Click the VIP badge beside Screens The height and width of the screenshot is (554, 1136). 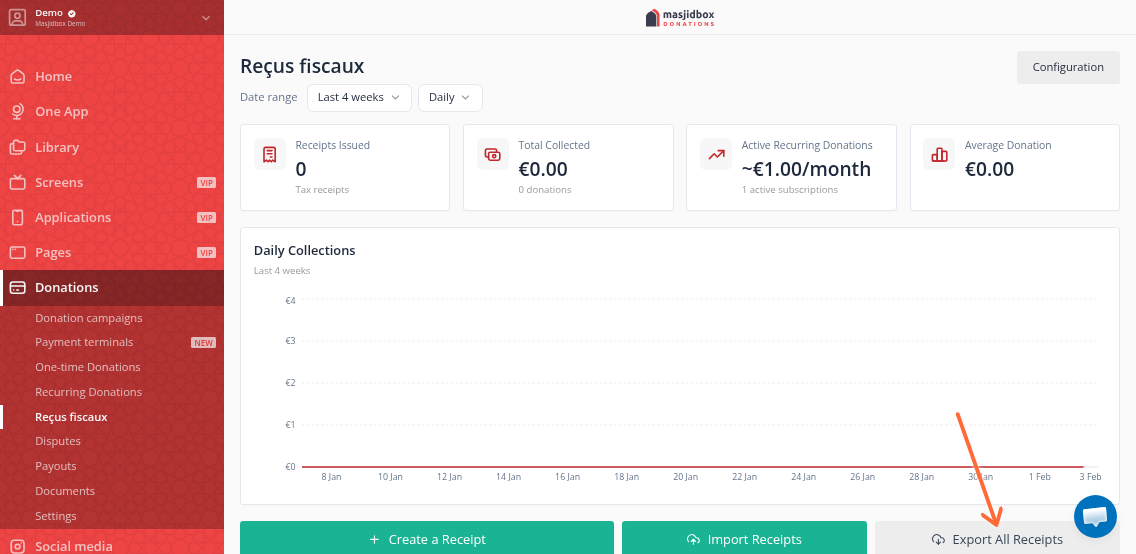[x=206, y=182]
